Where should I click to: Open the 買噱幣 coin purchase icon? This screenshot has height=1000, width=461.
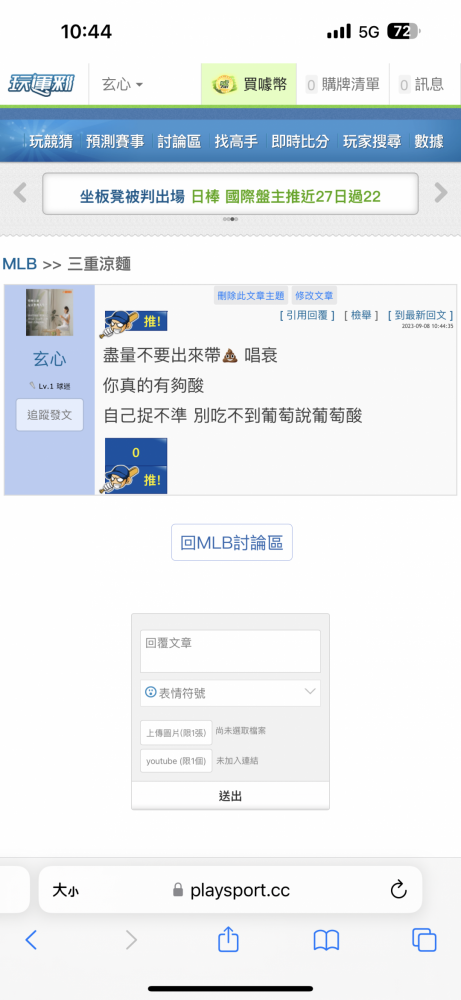(224, 84)
